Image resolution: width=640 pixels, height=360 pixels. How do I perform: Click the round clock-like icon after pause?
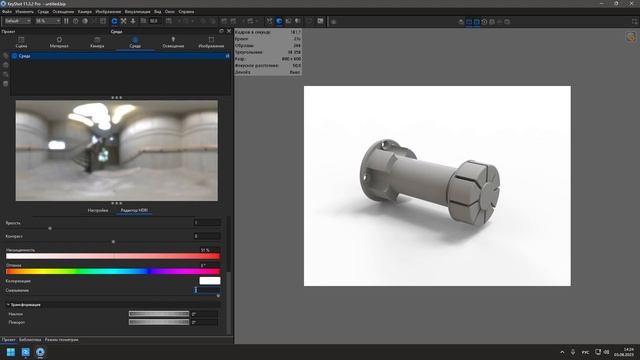76,21
